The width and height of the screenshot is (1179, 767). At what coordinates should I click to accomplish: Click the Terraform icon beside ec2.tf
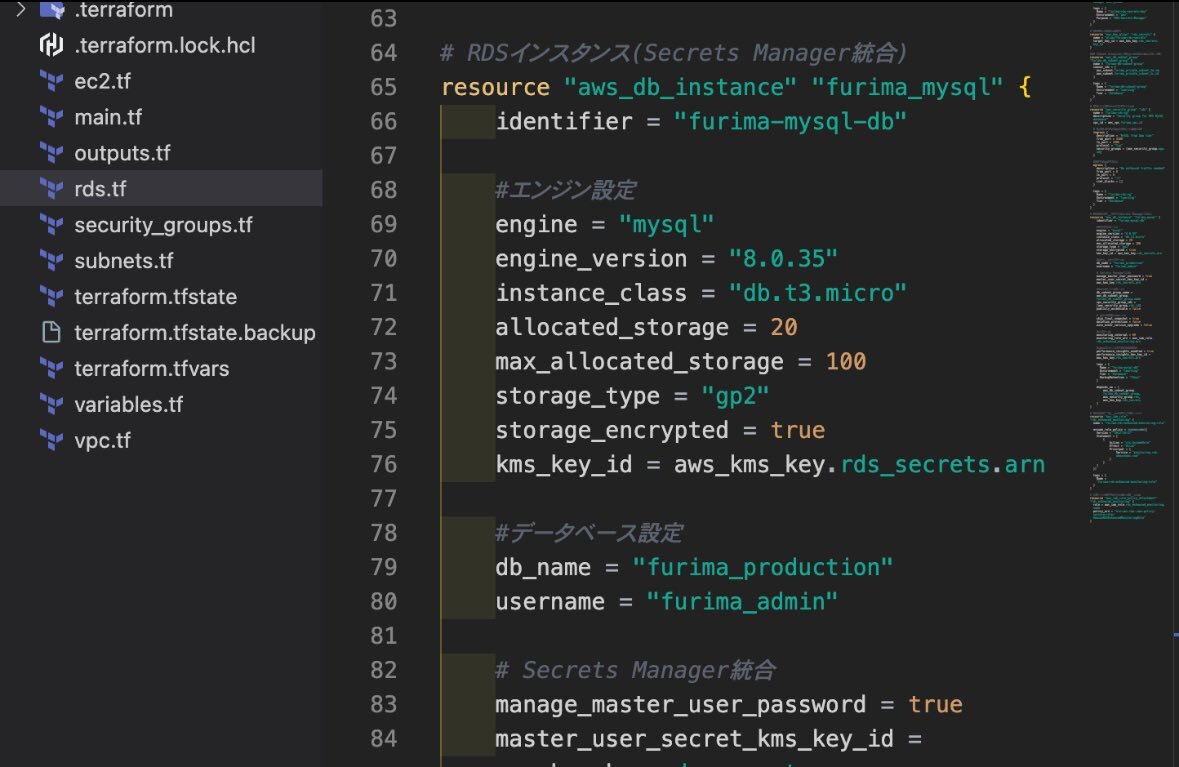click(50, 81)
